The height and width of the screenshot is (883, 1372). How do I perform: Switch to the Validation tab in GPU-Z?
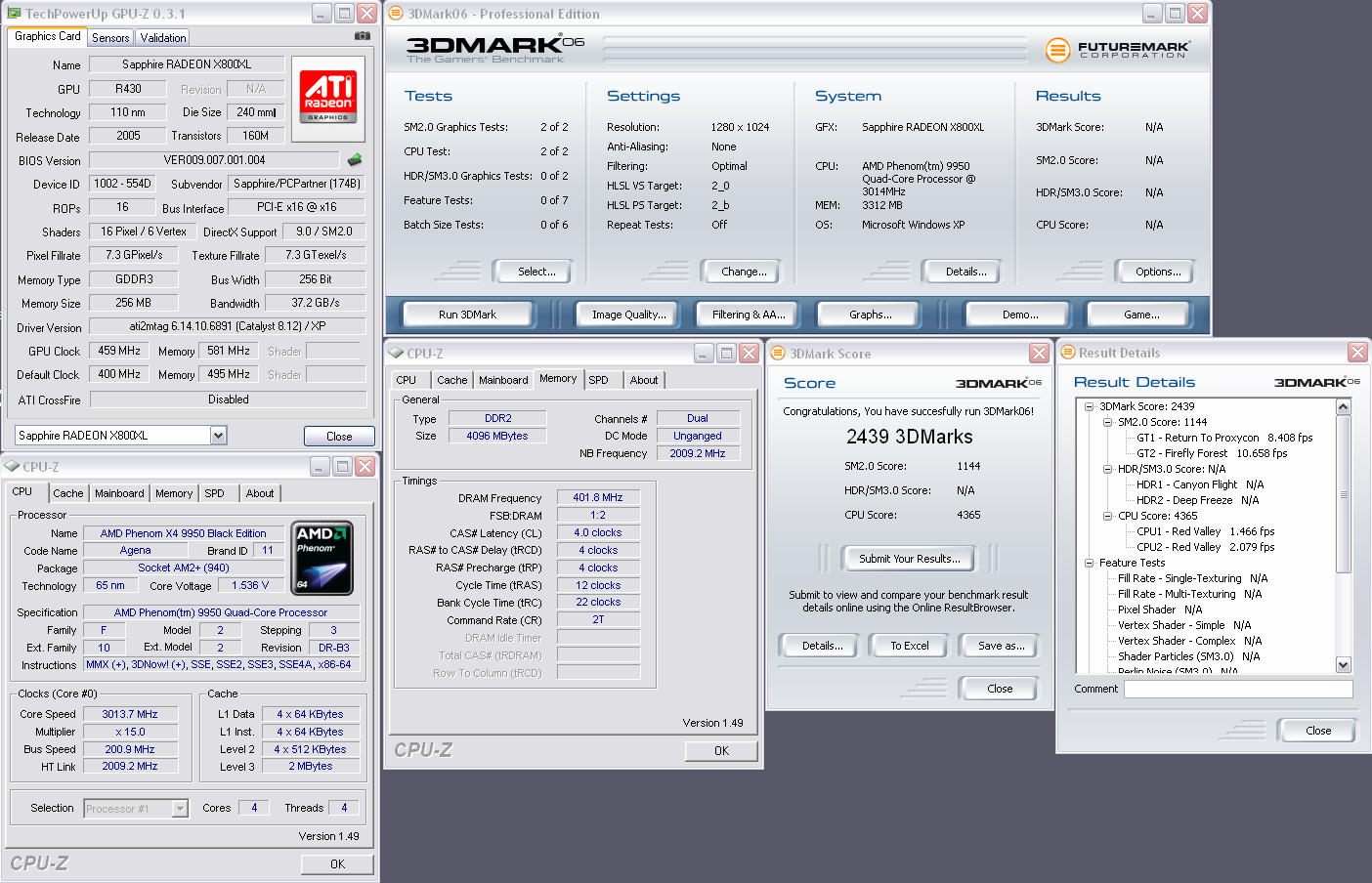coord(163,38)
